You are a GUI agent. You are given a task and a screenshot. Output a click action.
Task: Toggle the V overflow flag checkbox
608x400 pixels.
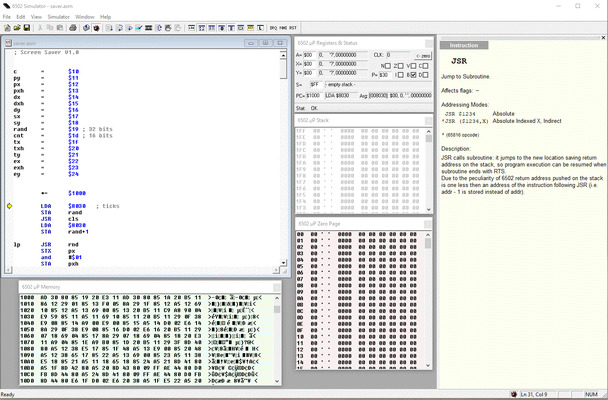tap(413, 66)
